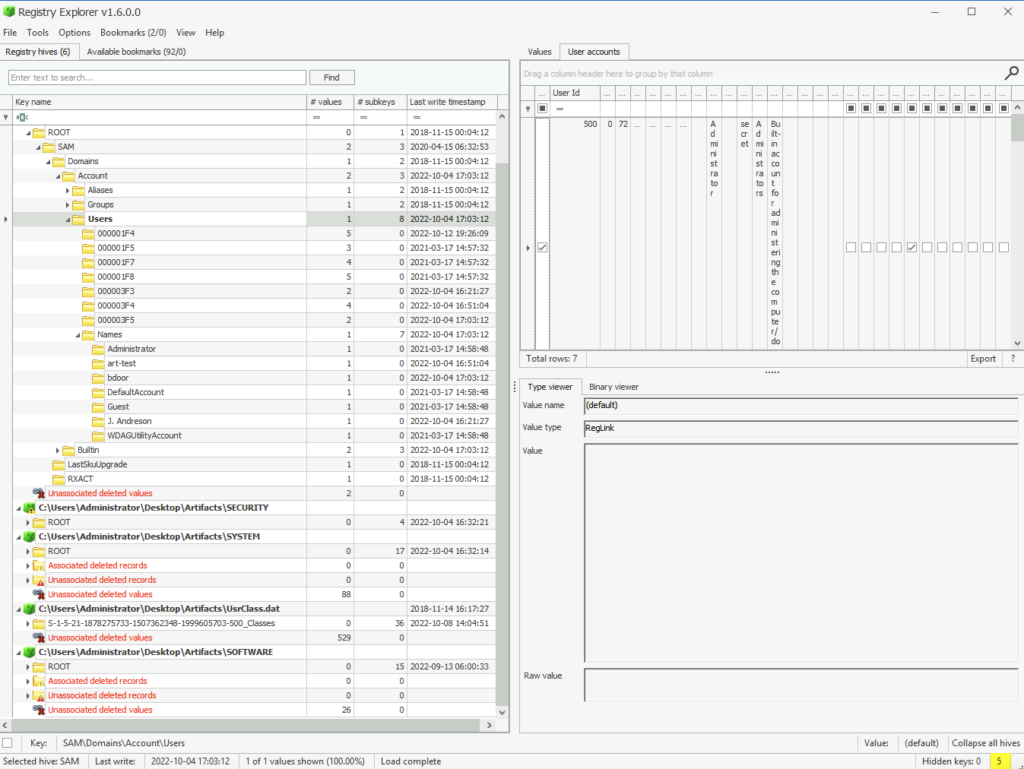Toggle last filter checkbox in right flag columns
Image resolution: width=1024 pixels, height=769 pixels.
click(x=1003, y=108)
